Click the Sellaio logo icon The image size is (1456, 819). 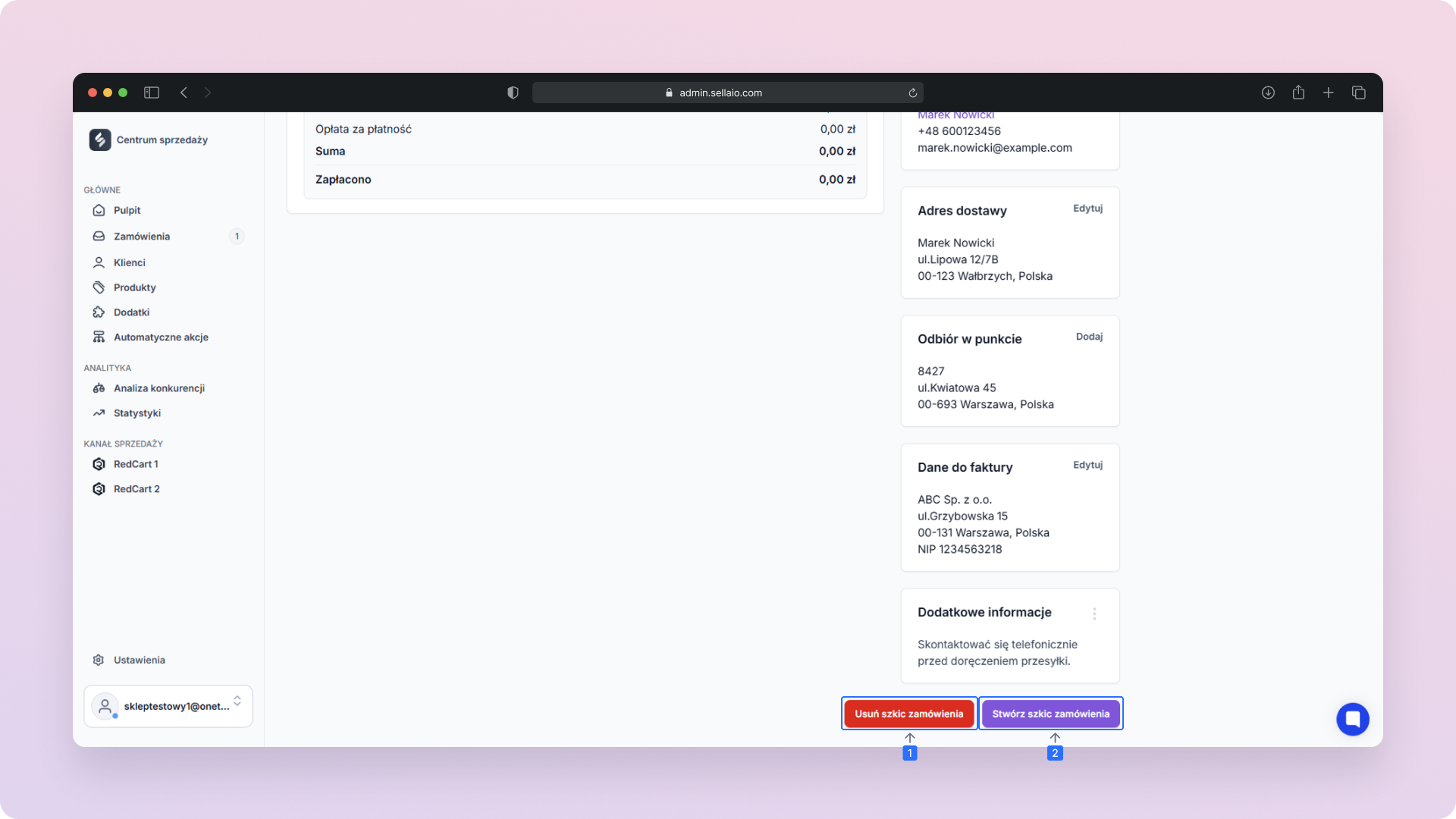click(x=100, y=140)
